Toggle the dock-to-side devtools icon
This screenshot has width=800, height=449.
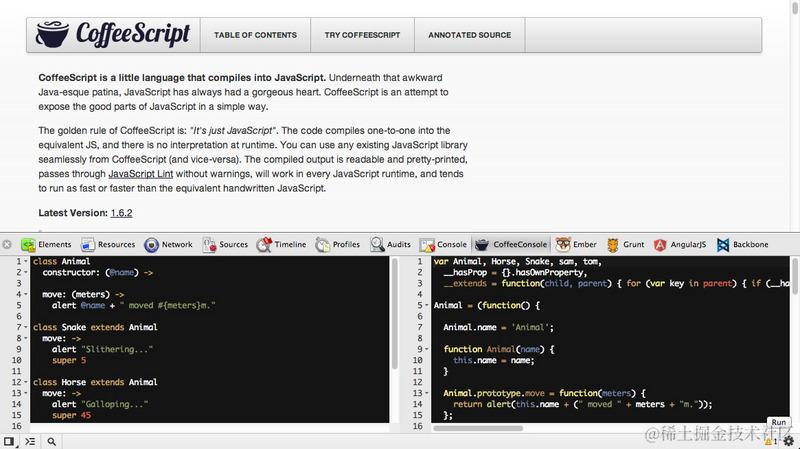coord(9,441)
